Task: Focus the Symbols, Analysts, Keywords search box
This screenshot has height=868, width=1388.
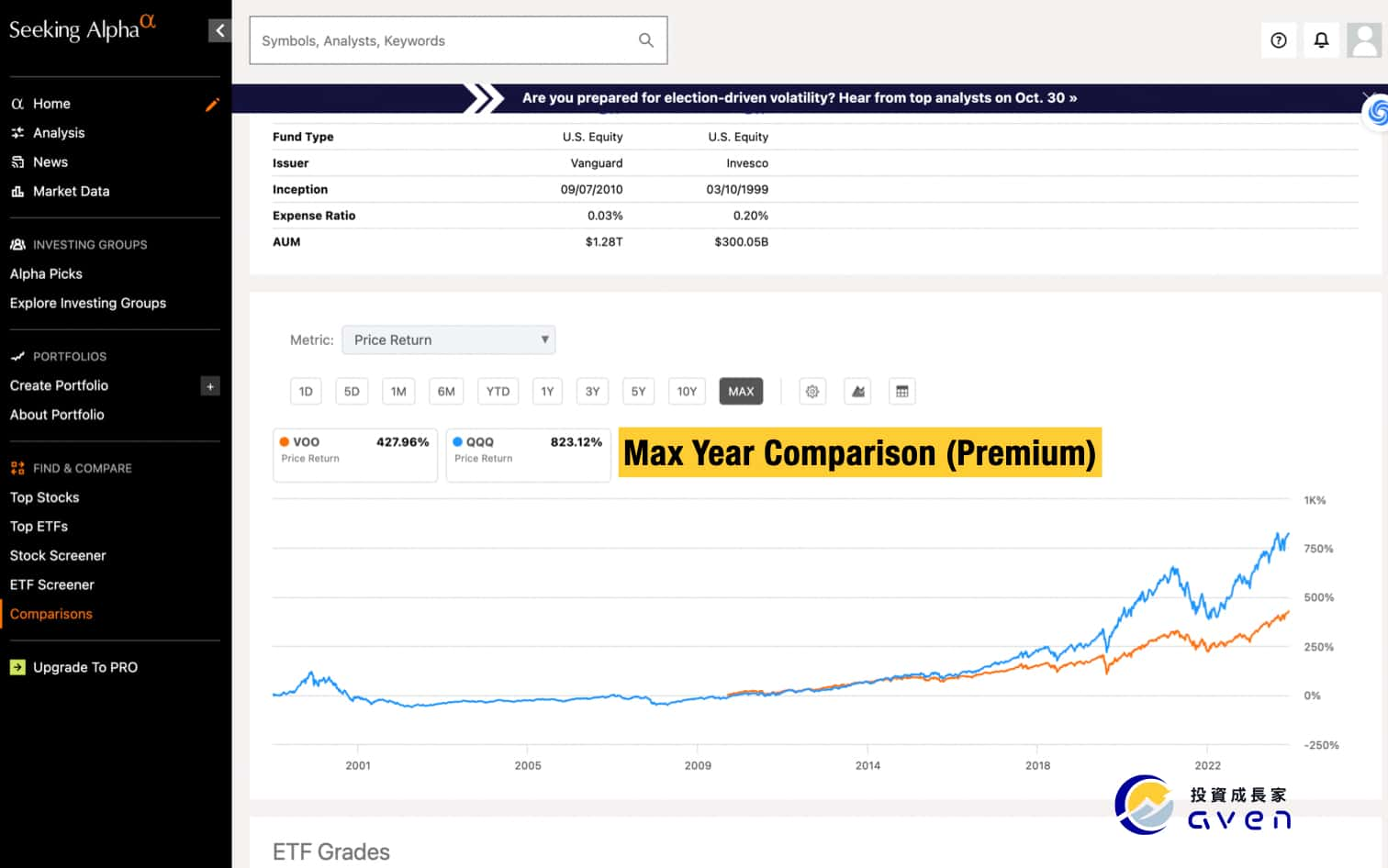Action: (458, 40)
